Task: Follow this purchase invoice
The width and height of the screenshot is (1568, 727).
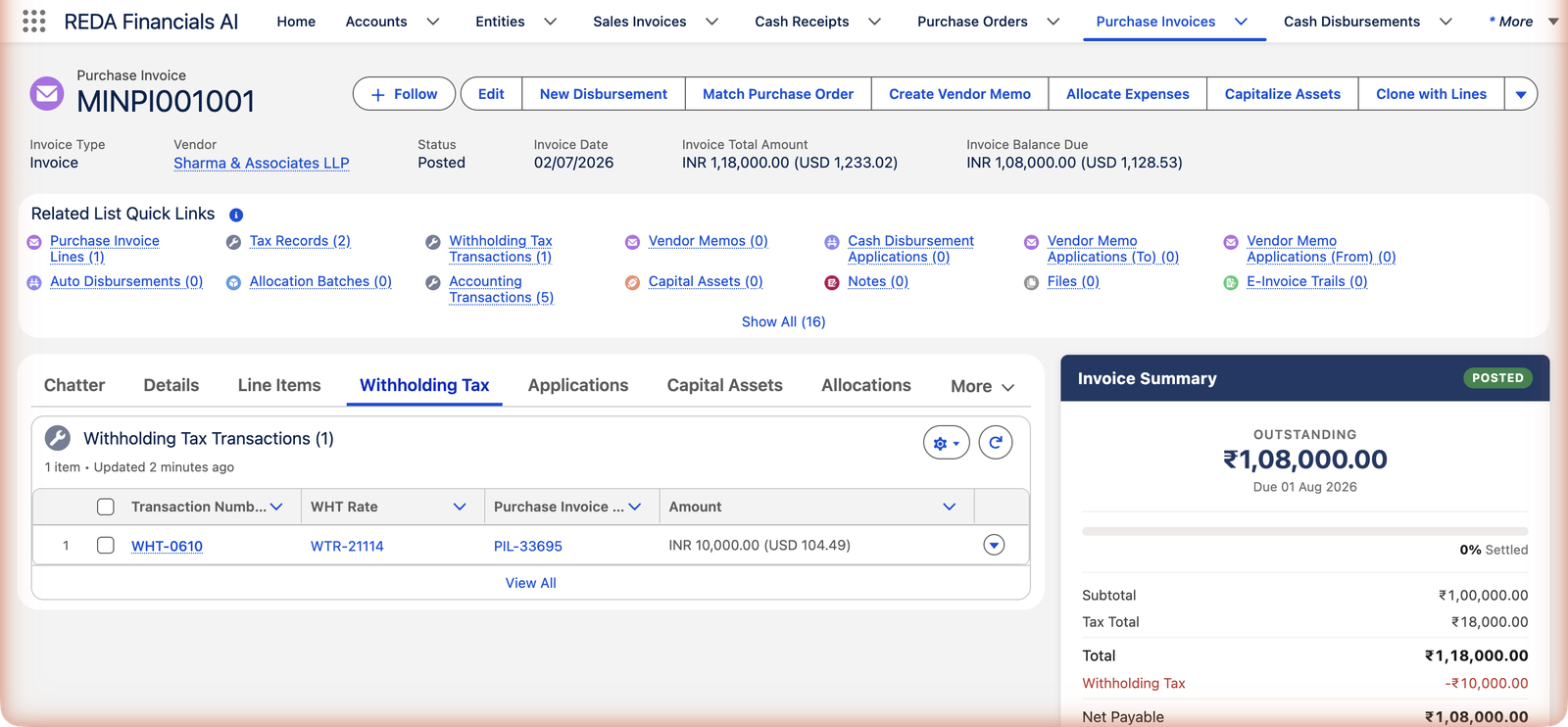Action: (404, 94)
